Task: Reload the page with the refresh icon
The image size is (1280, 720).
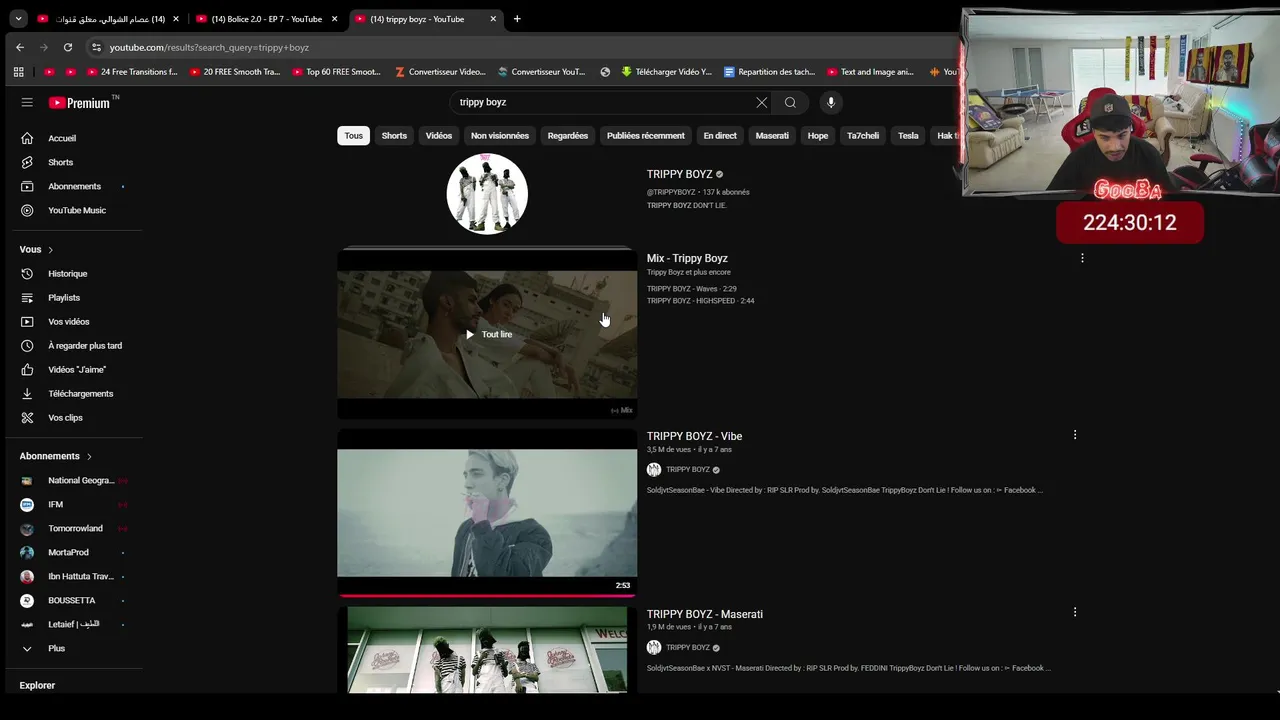Action: (68, 47)
